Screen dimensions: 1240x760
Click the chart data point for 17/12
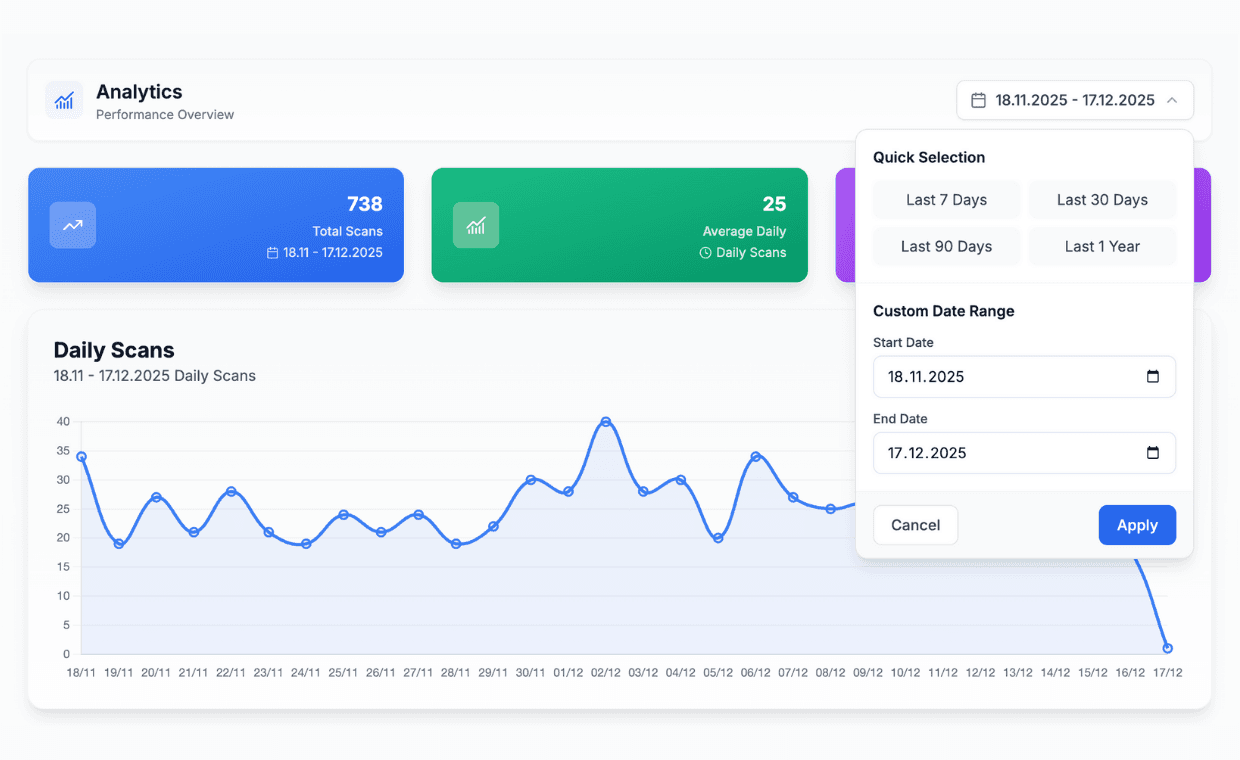[x=1167, y=648]
